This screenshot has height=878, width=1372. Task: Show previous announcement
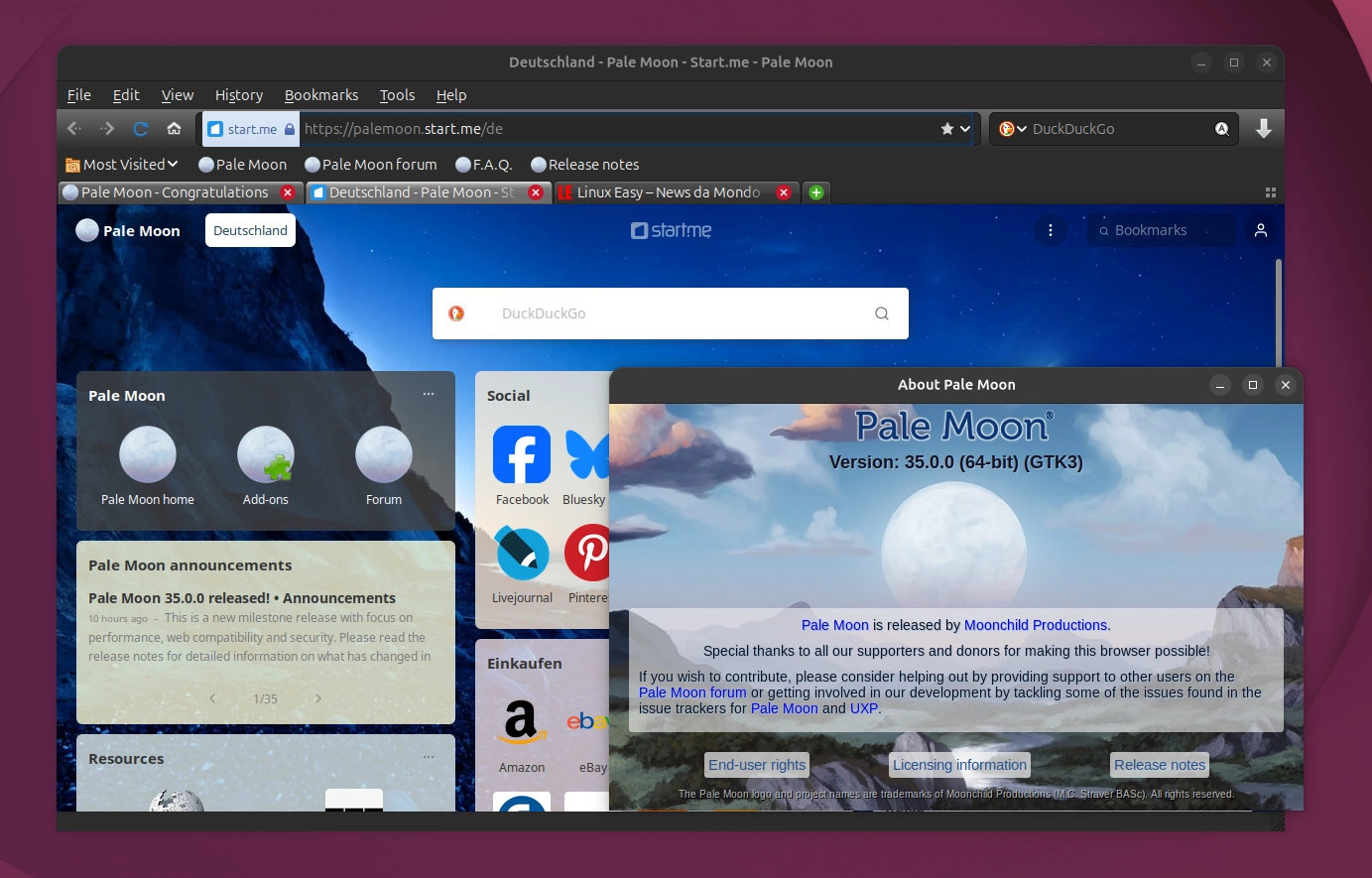[212, 698]
